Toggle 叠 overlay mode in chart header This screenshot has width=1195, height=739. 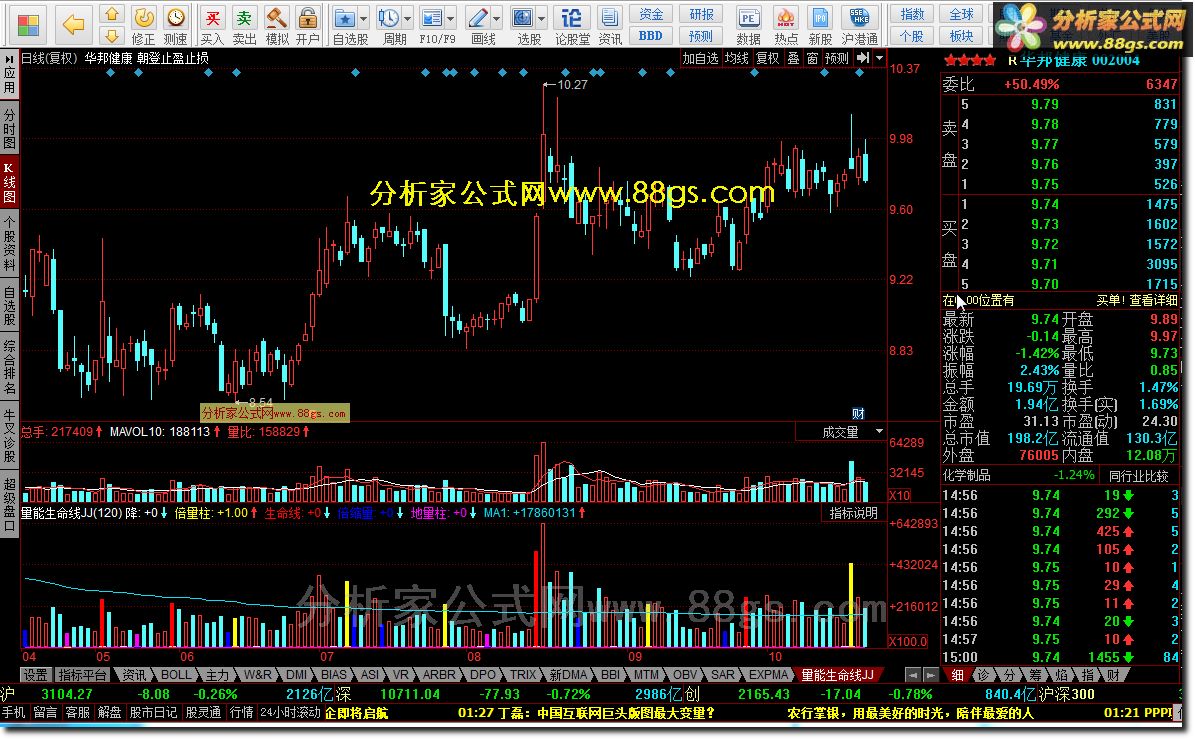coord(793,58)
